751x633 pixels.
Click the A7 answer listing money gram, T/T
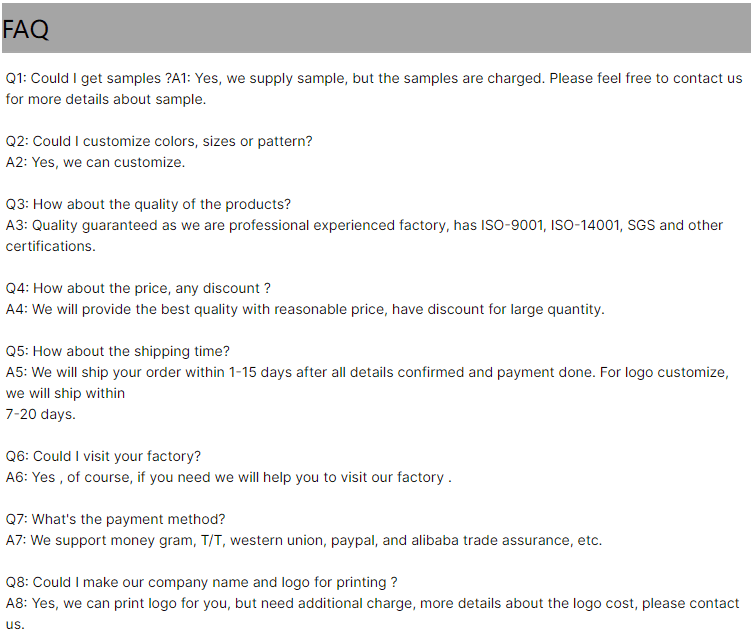[x=304, y=540]
